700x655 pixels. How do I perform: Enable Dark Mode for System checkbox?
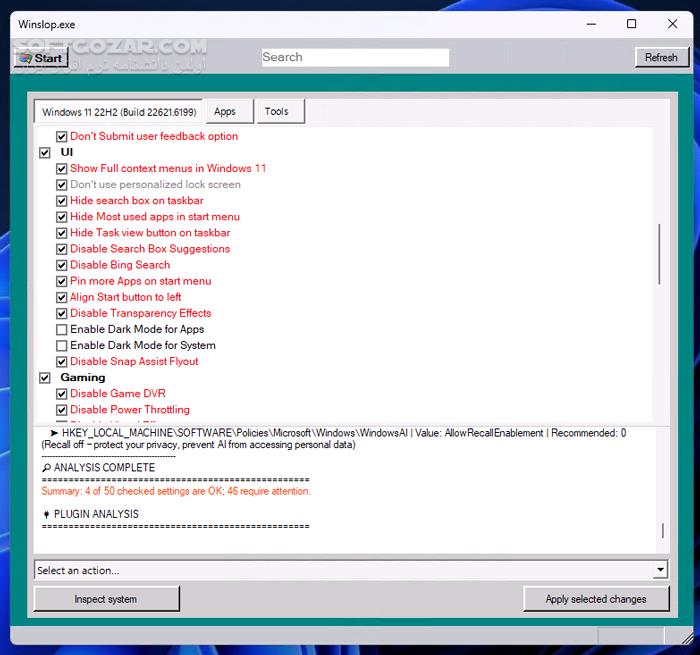pos(62,346)
